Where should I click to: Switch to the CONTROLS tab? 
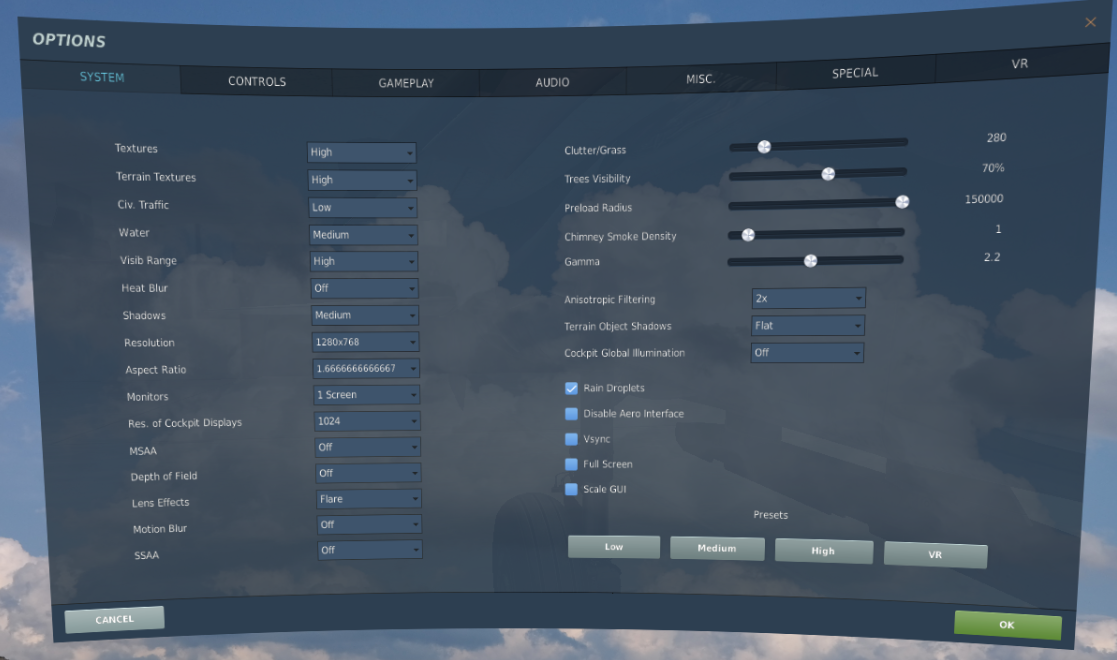pyautogui.click(x=256, y=81)
